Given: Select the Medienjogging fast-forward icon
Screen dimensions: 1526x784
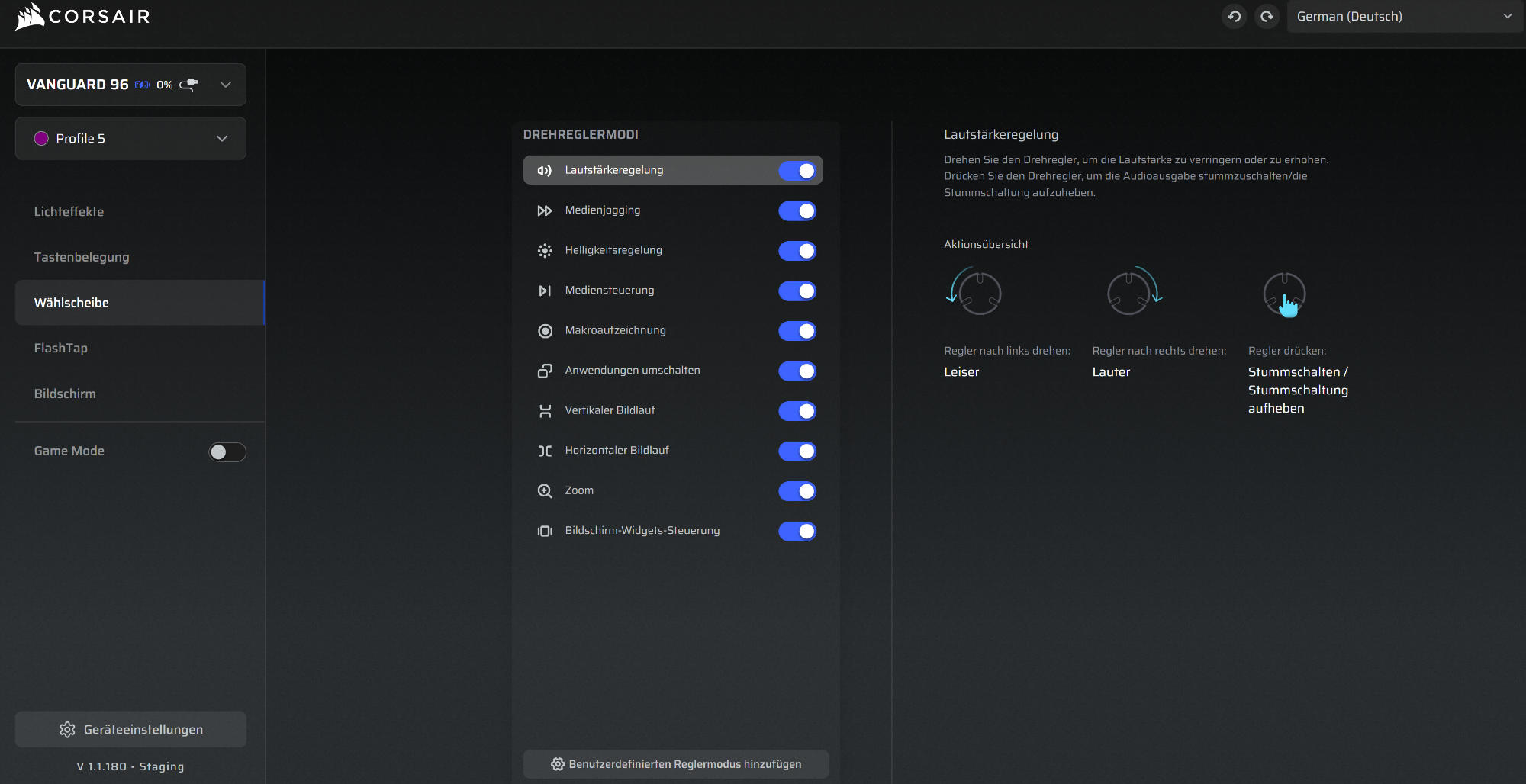Looking at the screenshot, I should coord(545,210).
